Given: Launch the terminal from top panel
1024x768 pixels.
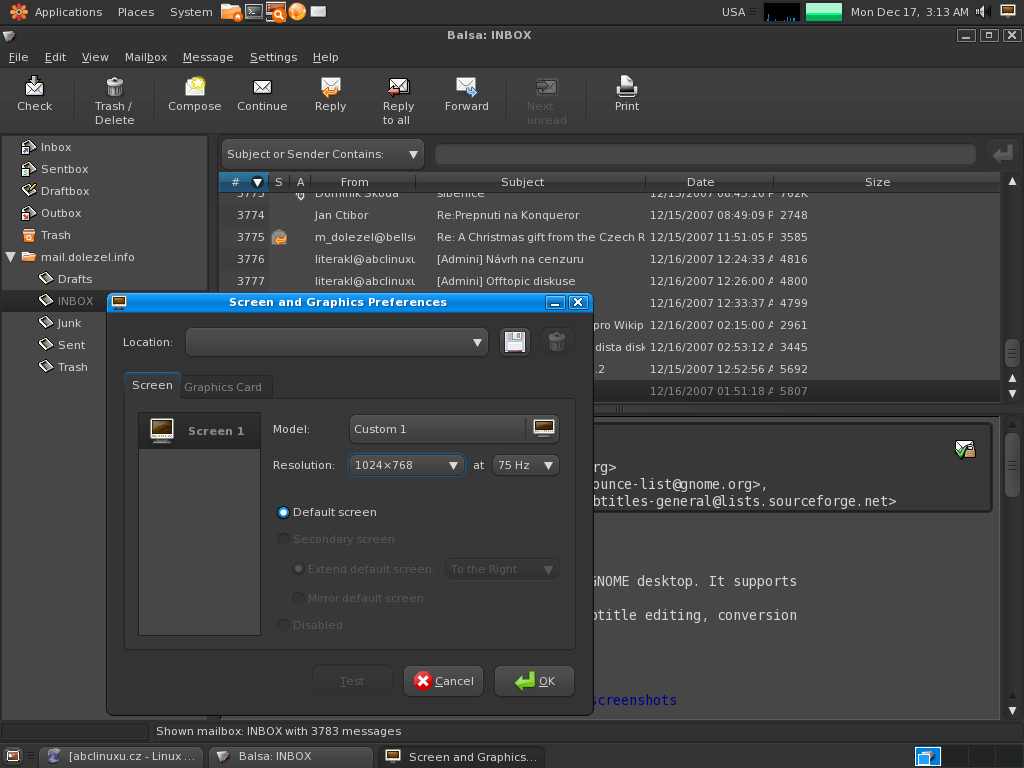Looking at the screenshot, I should 254,11.
